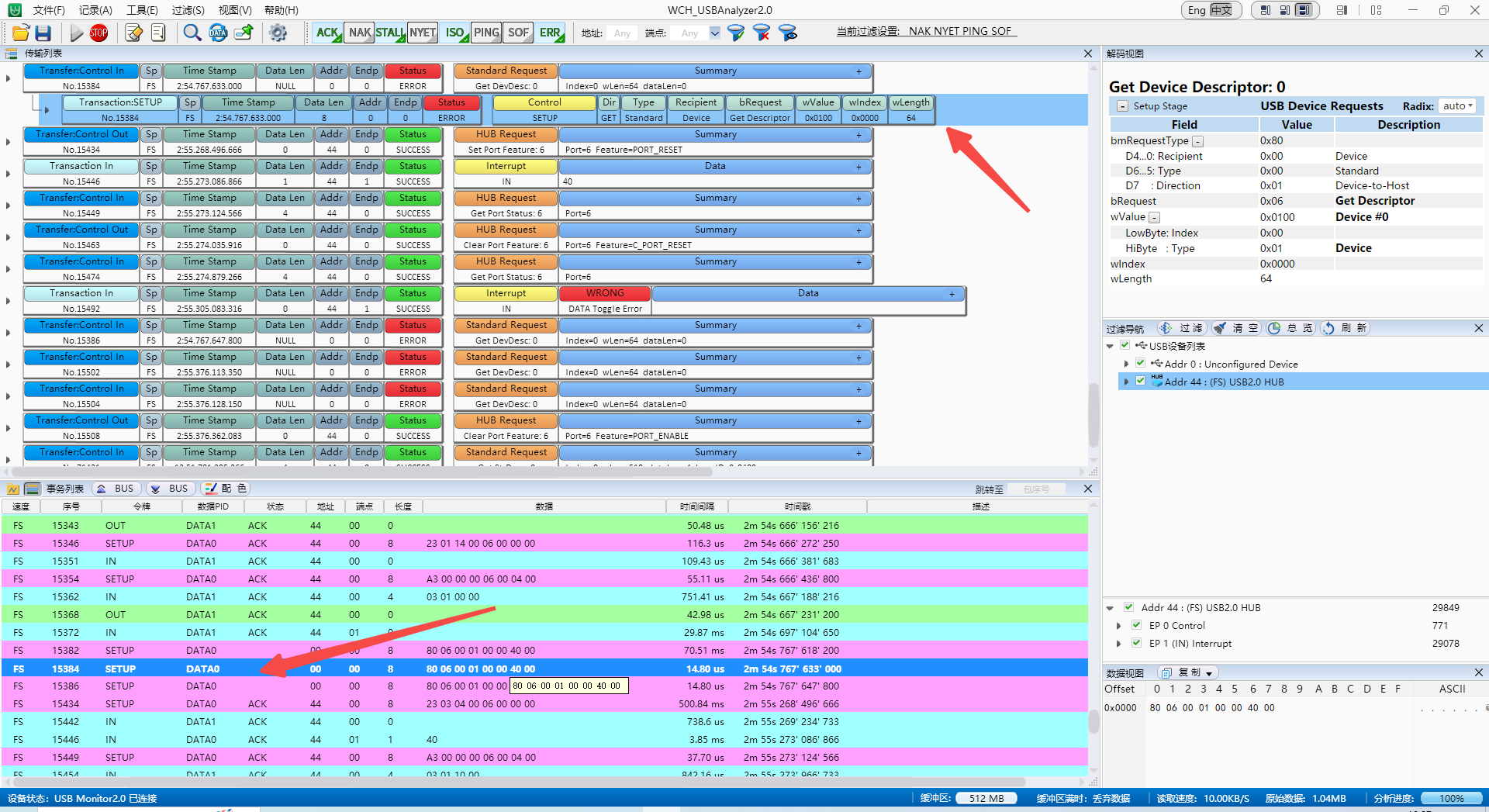Click the waveform chart icon in transaction list header
The width and height of the screenshot is (1489, 812).
[13, 489]
